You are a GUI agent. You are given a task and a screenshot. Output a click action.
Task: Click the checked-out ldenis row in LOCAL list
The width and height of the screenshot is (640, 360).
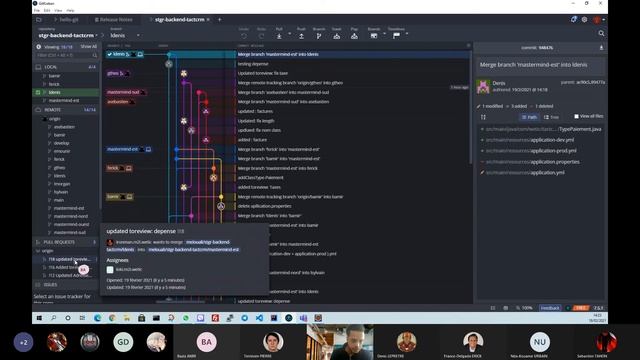[x=66, y=92]
